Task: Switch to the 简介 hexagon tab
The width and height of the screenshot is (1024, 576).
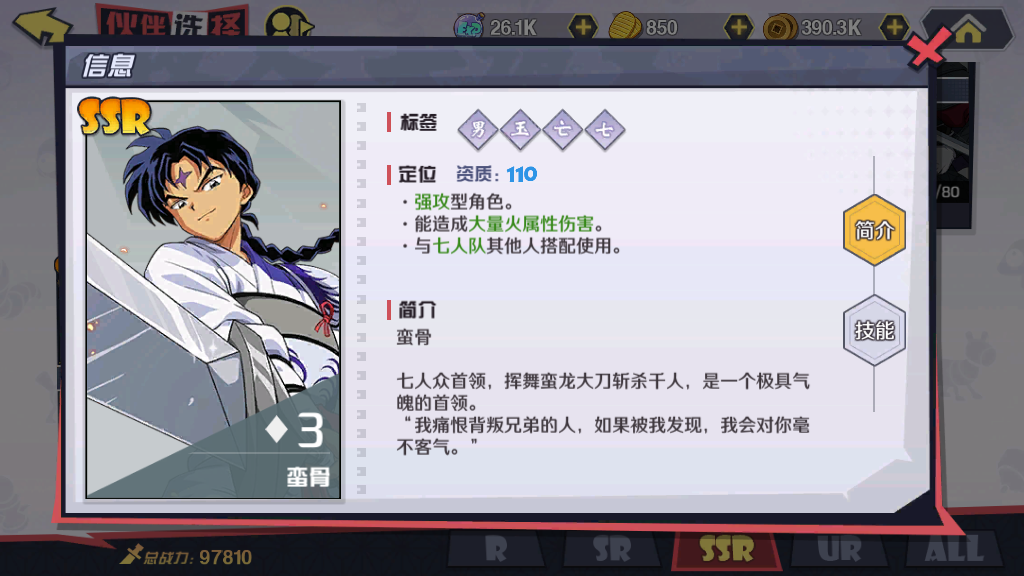Action: point(874,230)
